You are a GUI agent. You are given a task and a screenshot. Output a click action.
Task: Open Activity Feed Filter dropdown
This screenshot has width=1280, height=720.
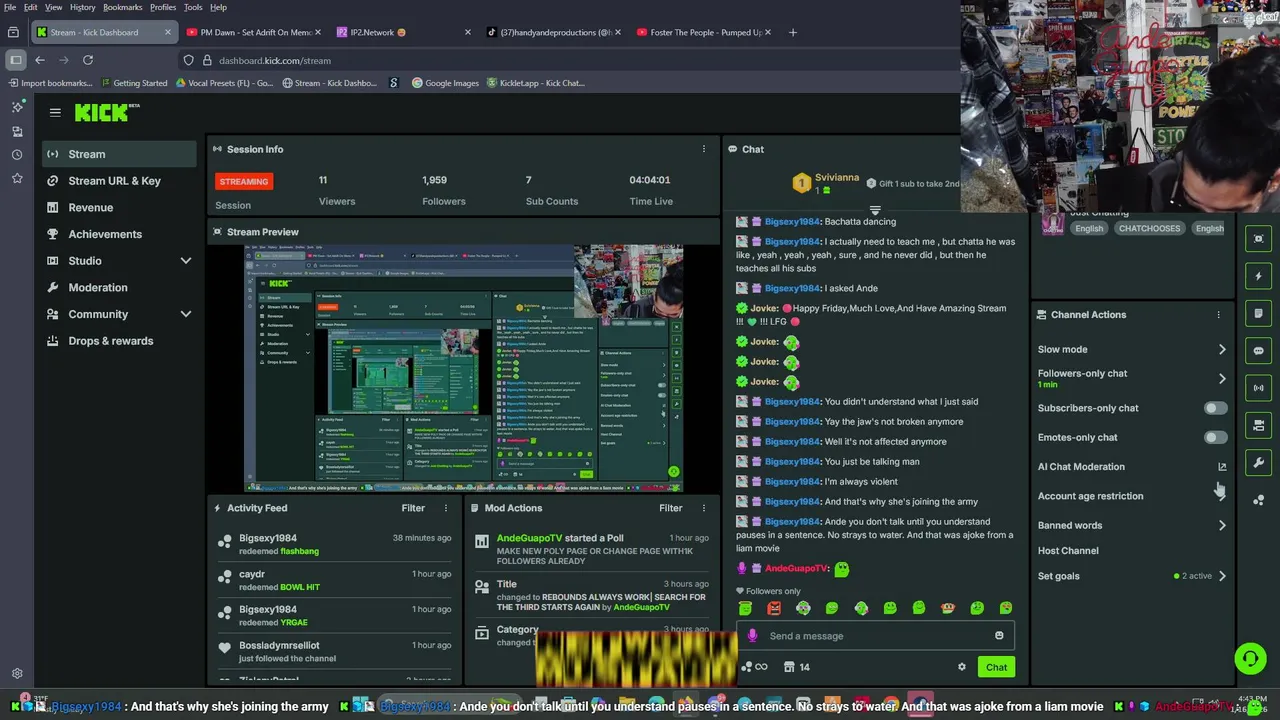click(x=413, y=508)
